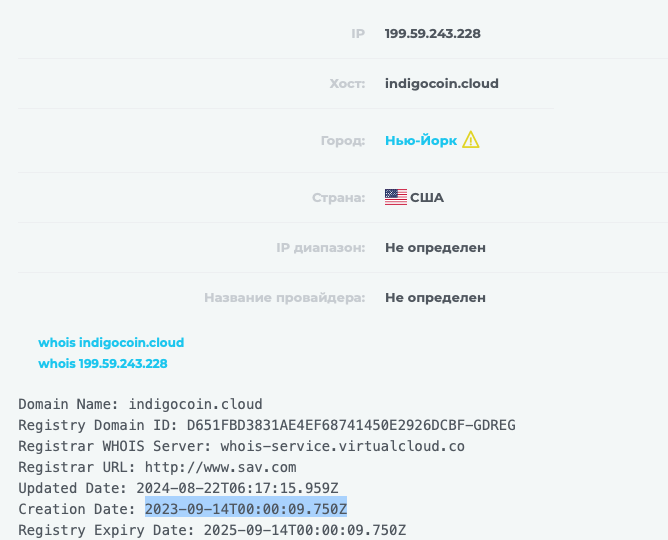Follow the whois 199.59.243.228 link
This screenshot has height=540, width=668.
point(103,364)
